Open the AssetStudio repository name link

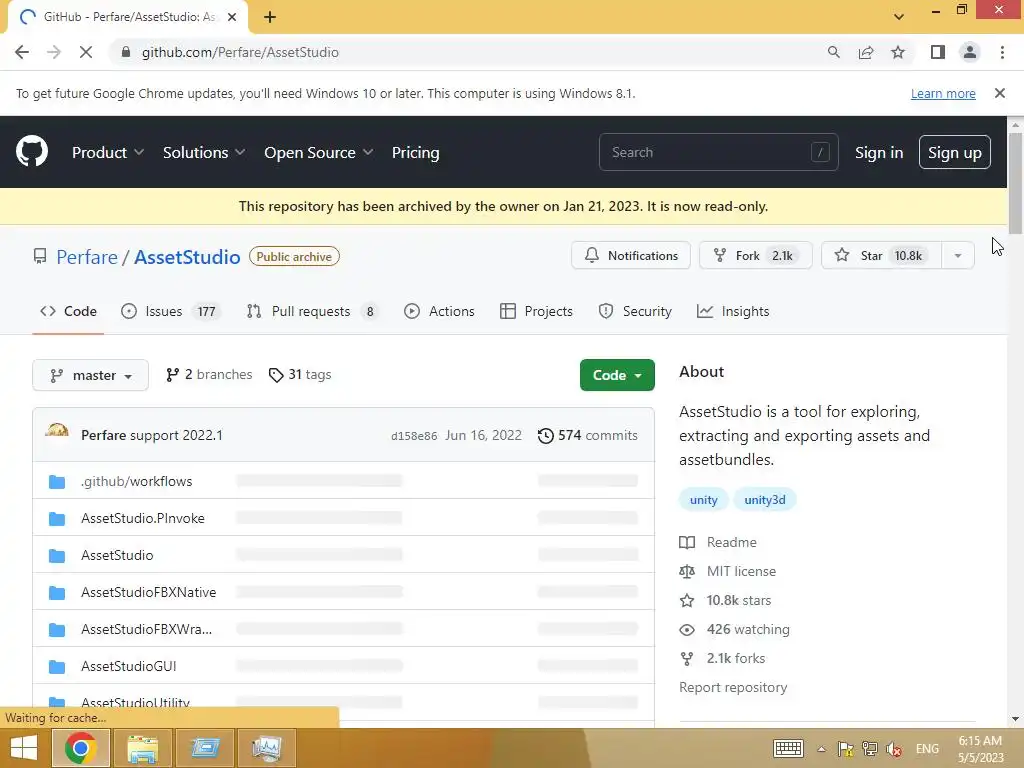pos(187,257)
